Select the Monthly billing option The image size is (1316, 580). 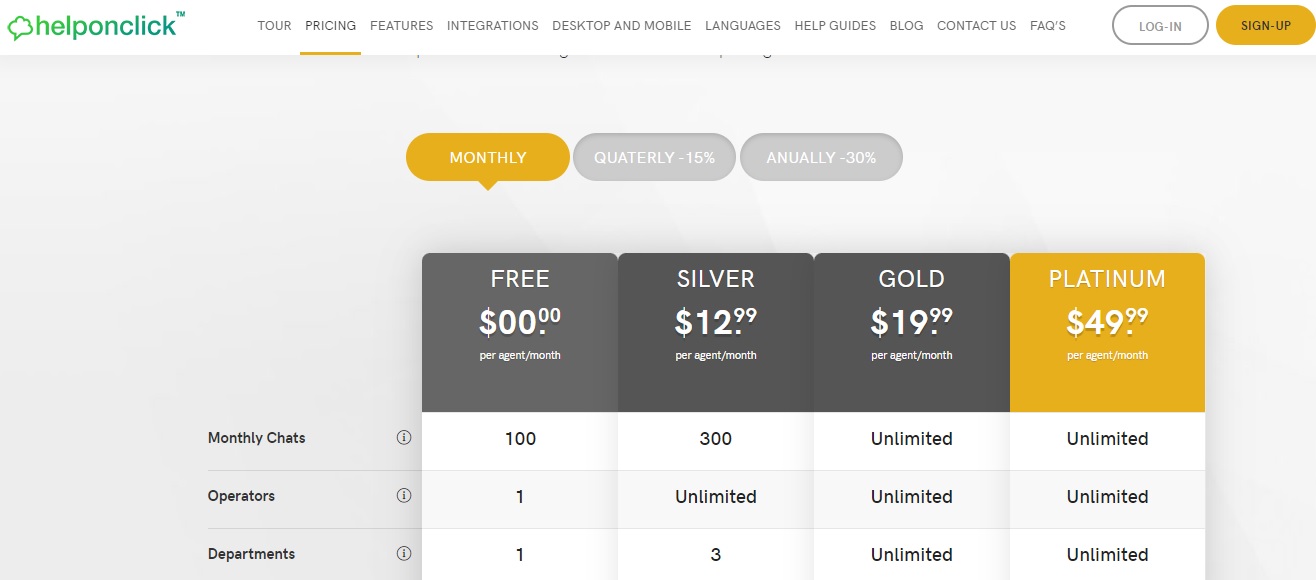tap(487, 158)
